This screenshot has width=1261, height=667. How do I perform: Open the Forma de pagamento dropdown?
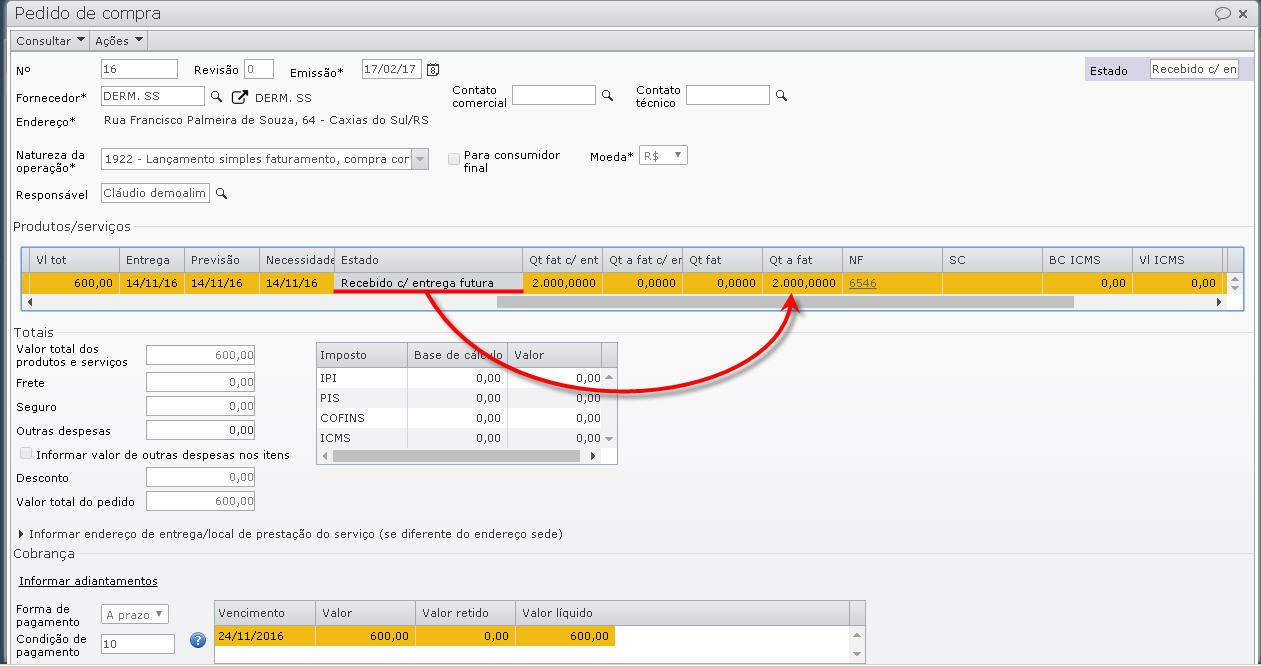(135, 614)
